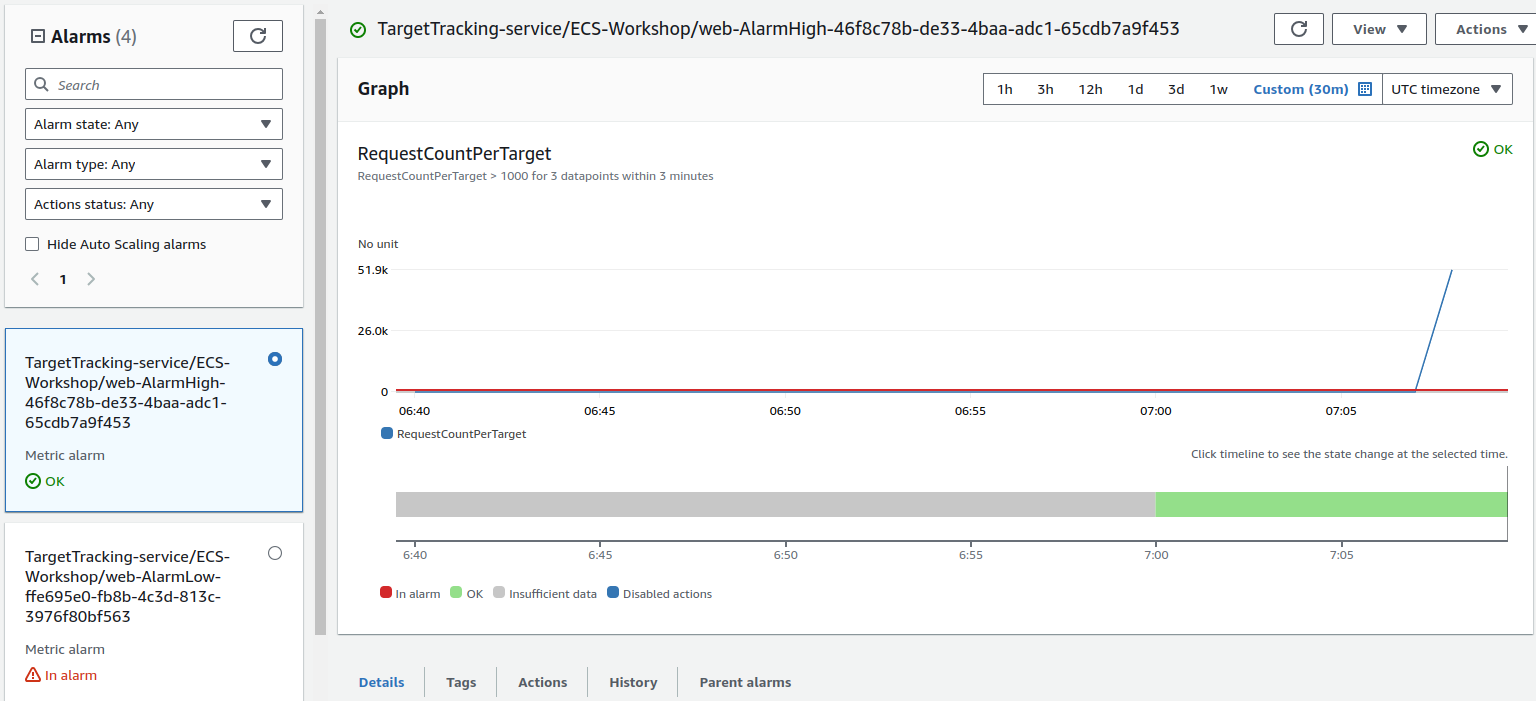
Task: Set the graph time range to 3h
Action: pos(1045,89)
